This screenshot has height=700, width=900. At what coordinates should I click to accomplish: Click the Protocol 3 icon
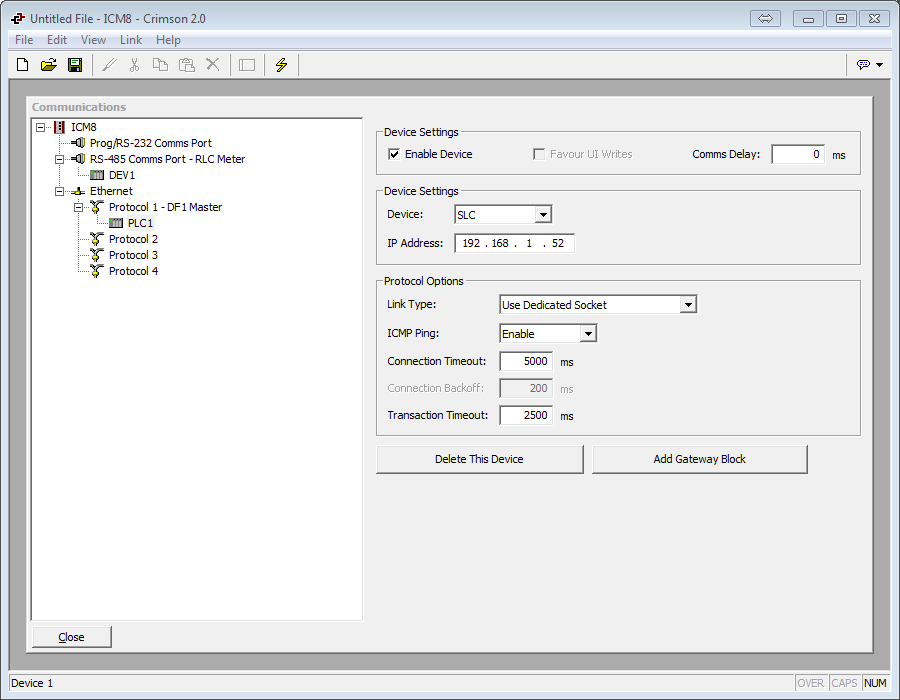pyautogui.click(x=97, y=255)
